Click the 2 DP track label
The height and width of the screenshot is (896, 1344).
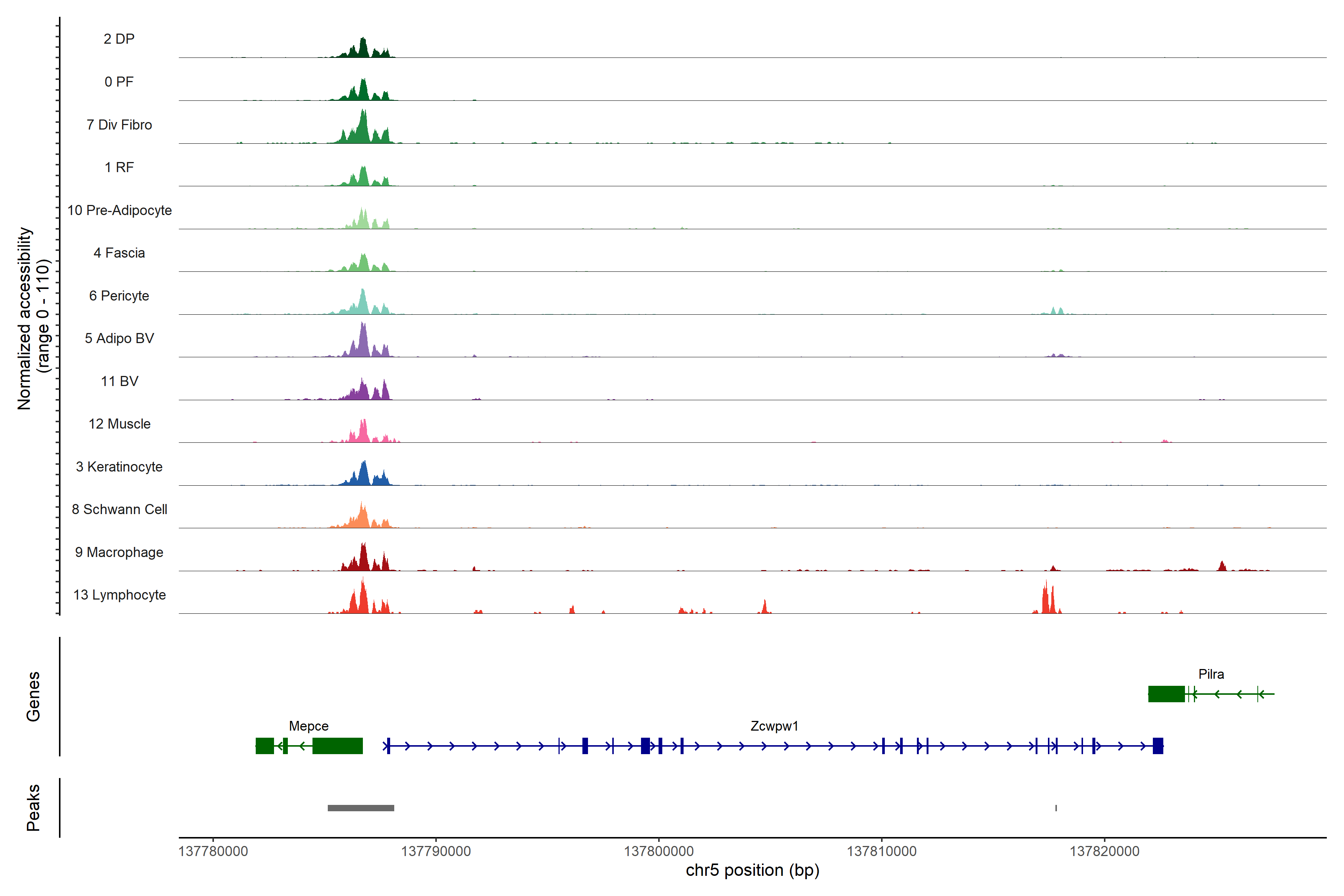click(119, 39)
